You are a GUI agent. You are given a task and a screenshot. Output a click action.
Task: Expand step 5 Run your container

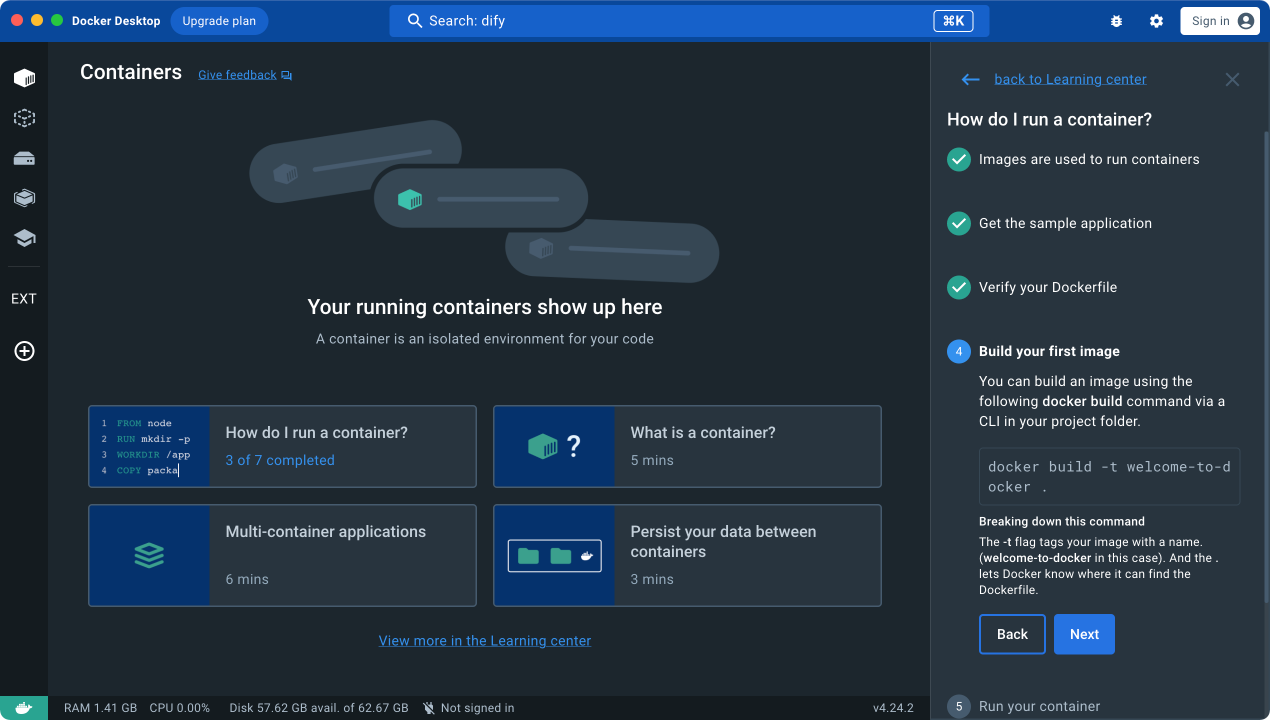pos(1039,707)
